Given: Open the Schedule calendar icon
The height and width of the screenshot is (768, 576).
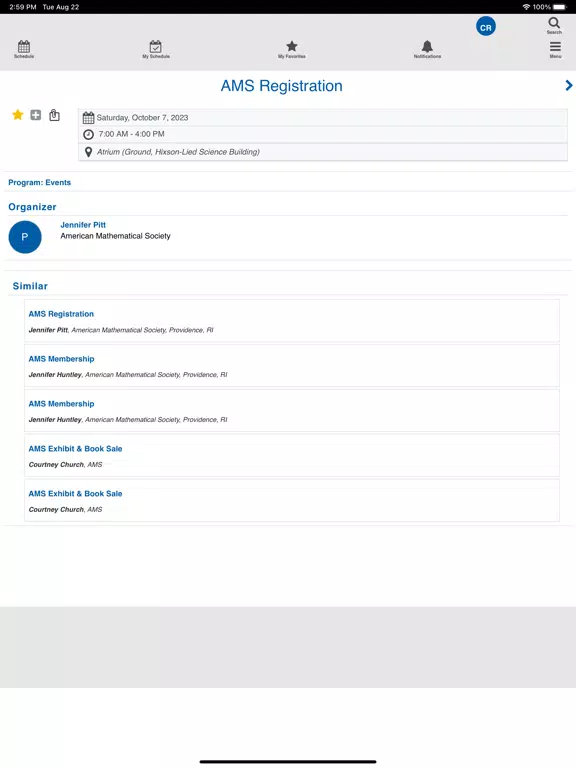Looking at the screenshot, I should (24, 49).
